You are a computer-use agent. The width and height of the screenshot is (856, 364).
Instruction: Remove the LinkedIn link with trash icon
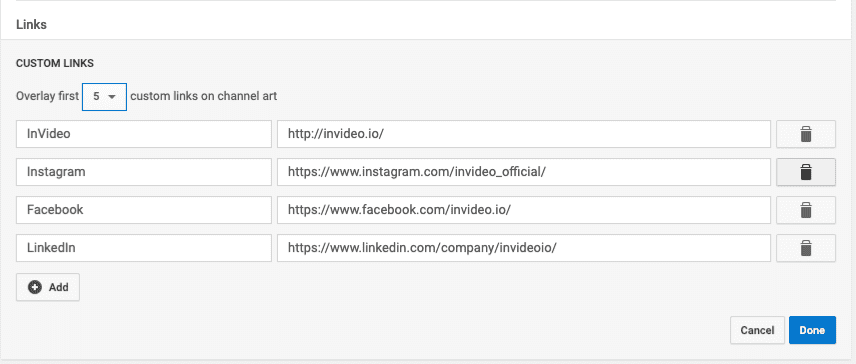pos(806,248)
